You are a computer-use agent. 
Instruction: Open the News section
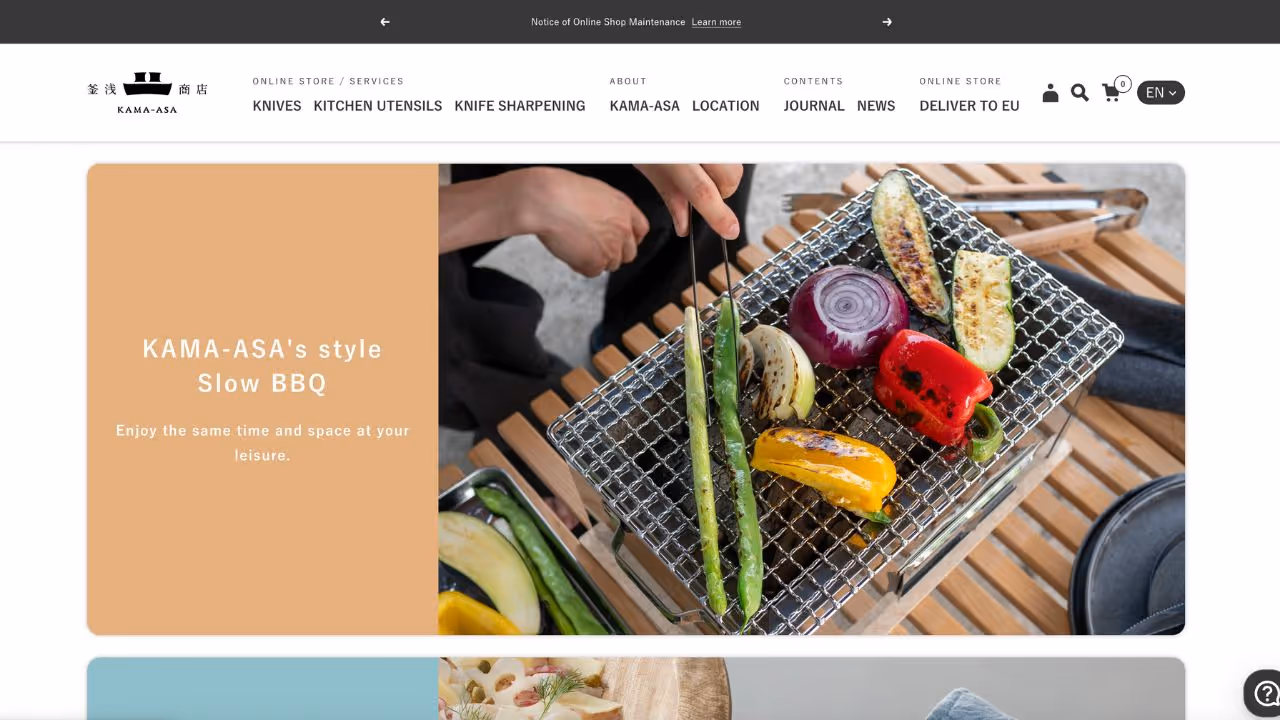[x=876, y=106]
